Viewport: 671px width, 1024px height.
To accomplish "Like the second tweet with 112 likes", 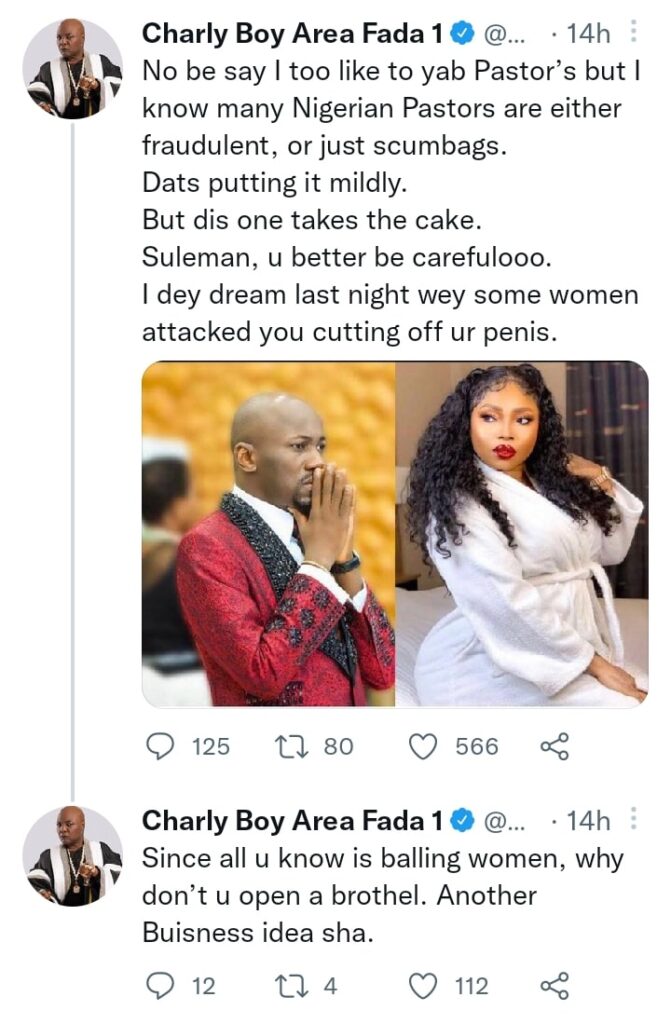I will (424, 986).
